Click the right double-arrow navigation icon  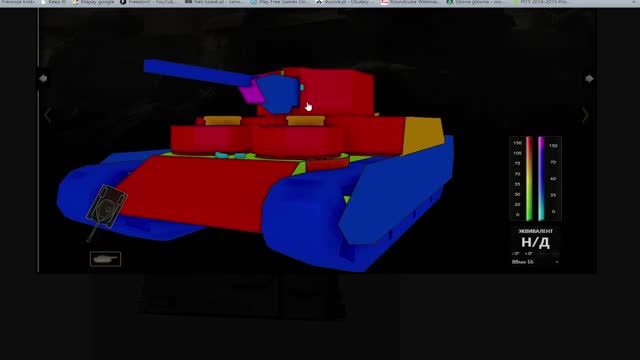click(x=589, y=78)
